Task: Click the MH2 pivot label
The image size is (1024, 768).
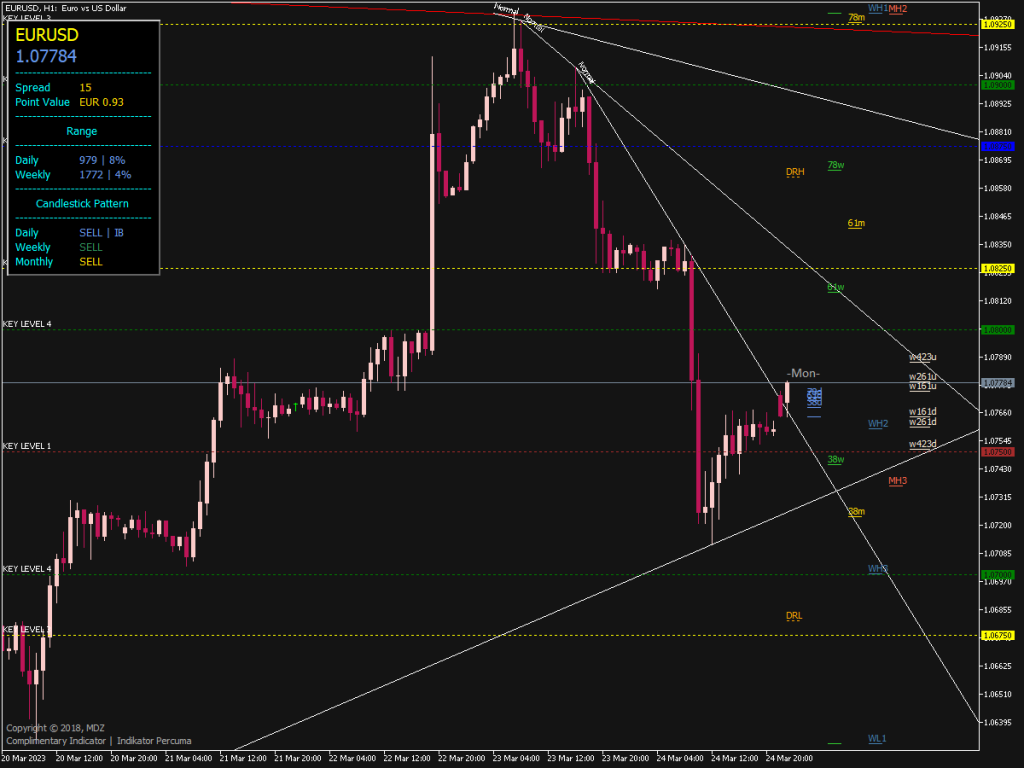Action: tap(898, 8)
